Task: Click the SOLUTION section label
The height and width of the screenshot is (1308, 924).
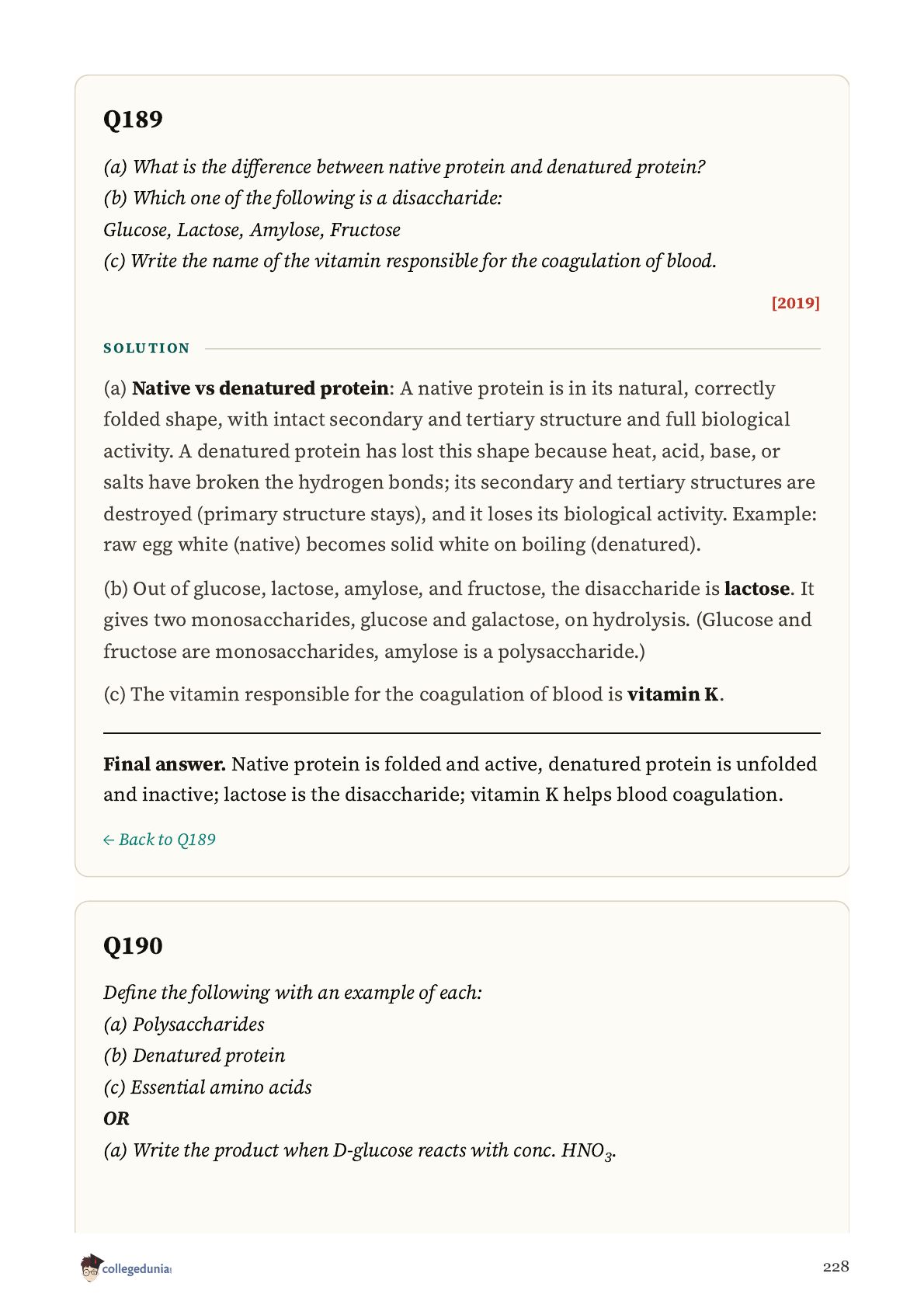Action: [147, 348]
